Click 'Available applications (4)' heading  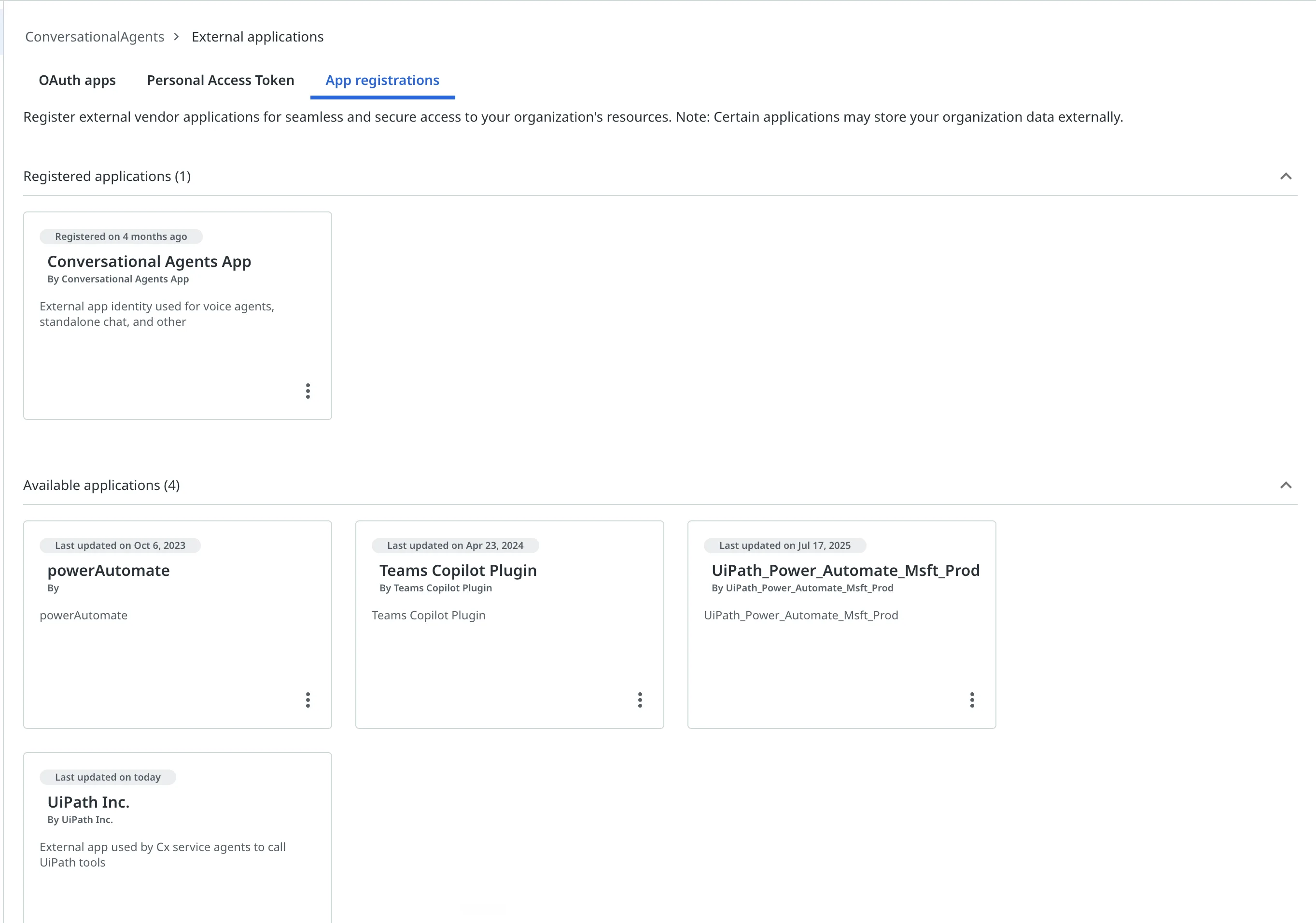click(101, 486)
